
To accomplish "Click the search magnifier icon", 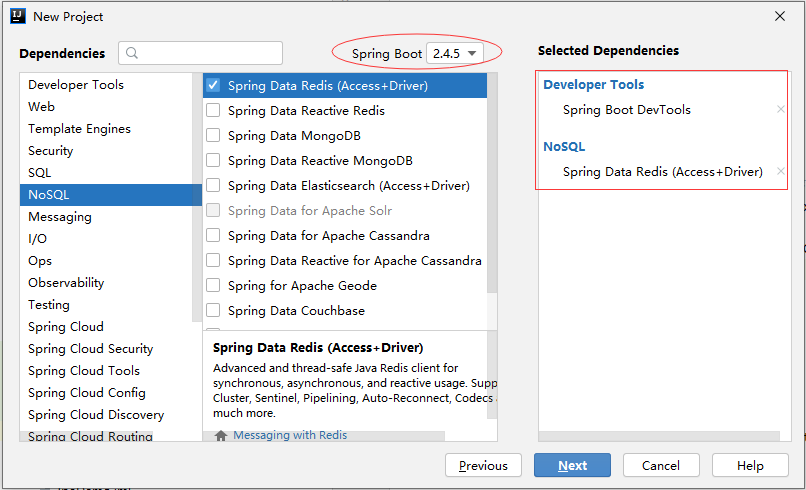I will coord(132,53).
